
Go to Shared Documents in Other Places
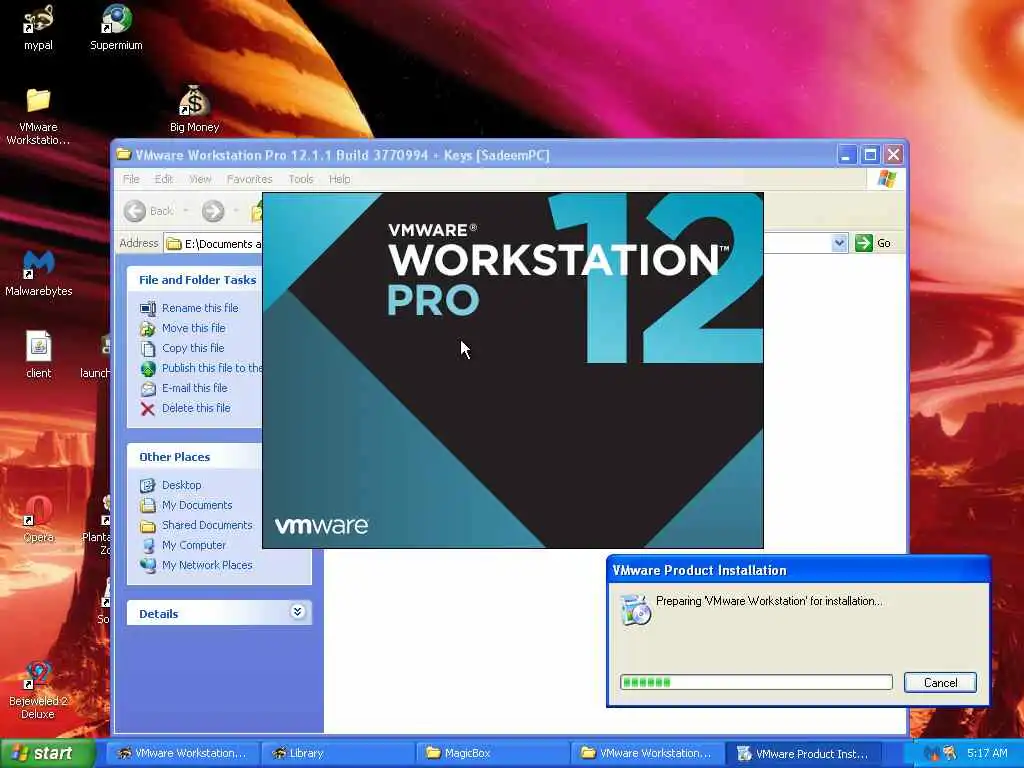pyautogui.click(x=206, y=525)
